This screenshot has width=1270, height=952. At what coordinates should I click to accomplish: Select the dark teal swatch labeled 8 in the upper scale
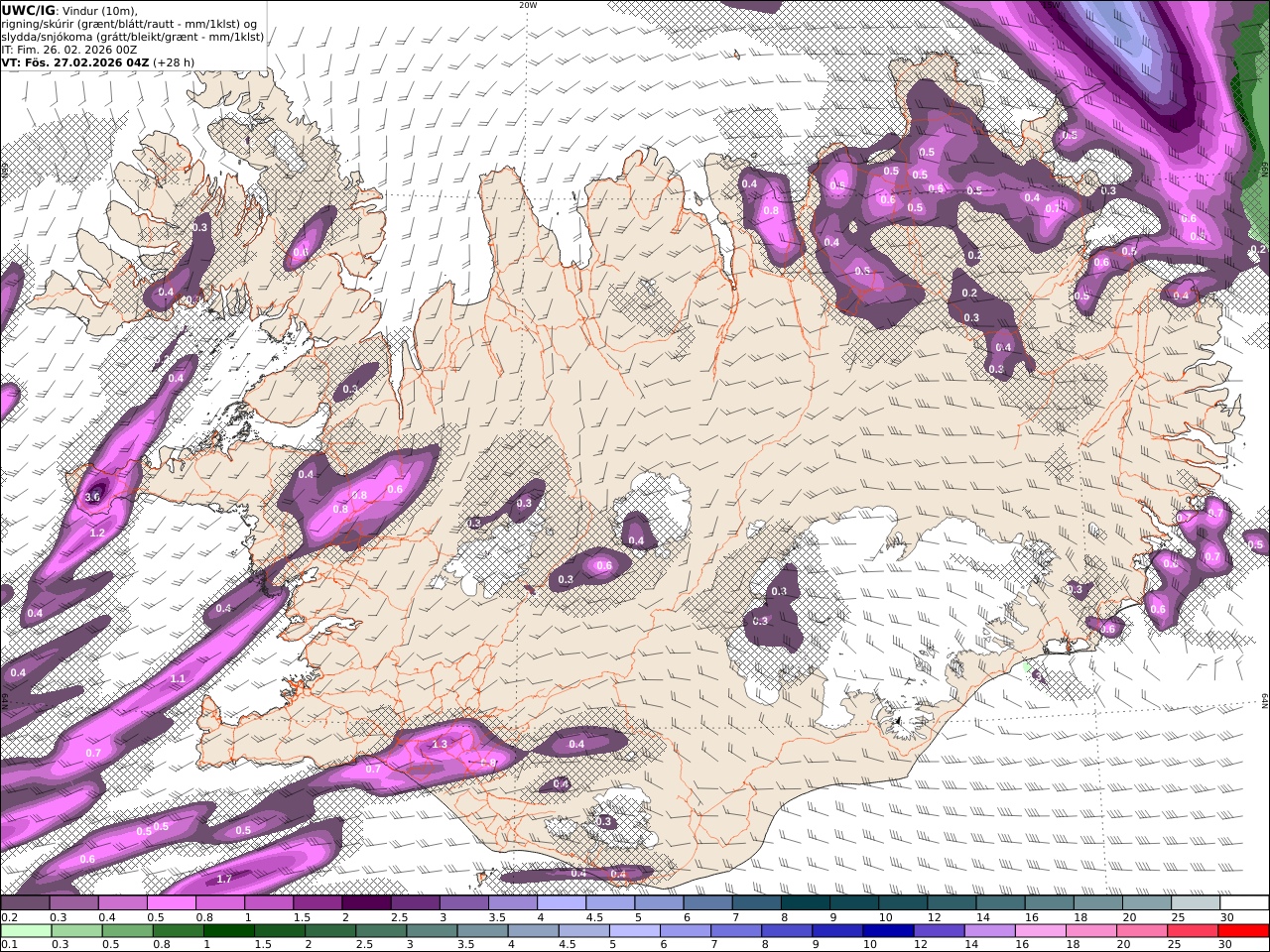pos(806,903)
